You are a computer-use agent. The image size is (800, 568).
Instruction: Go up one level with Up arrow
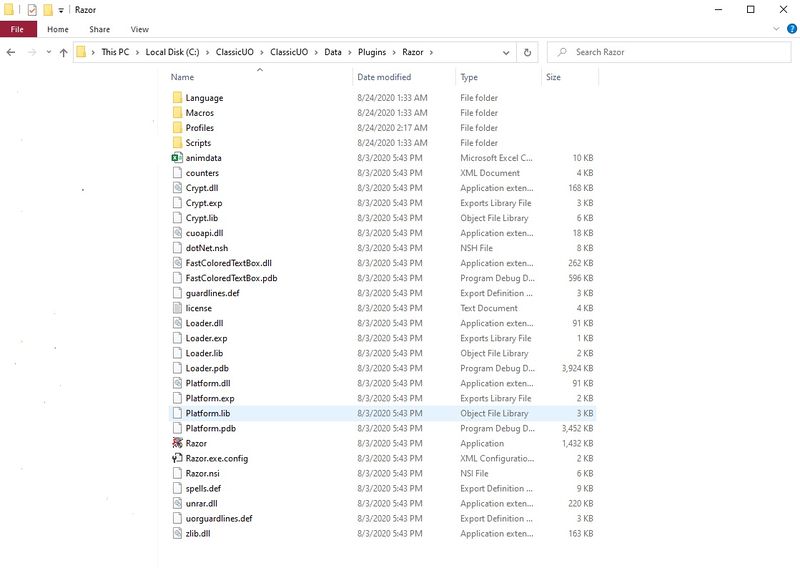pos(63,52)
